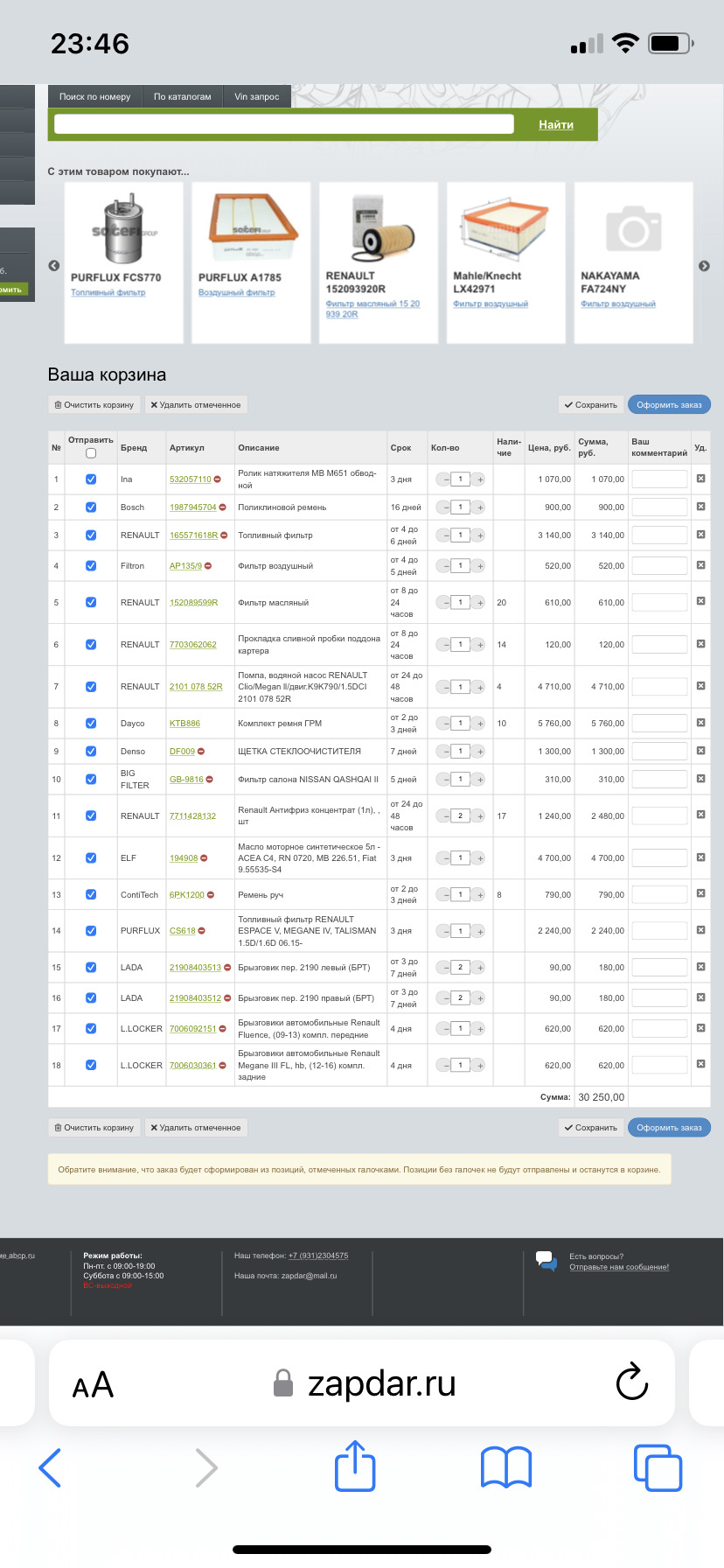
Task: Increase quantity of Denso DF009 wiper
Action: point(480,752)
